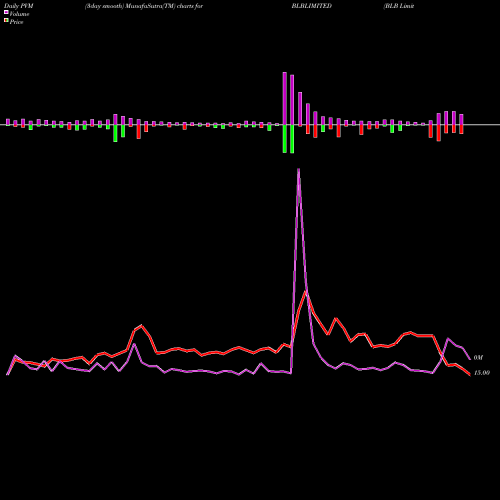Click the red price line highest peak
The image size is (500, 500).
306,291
